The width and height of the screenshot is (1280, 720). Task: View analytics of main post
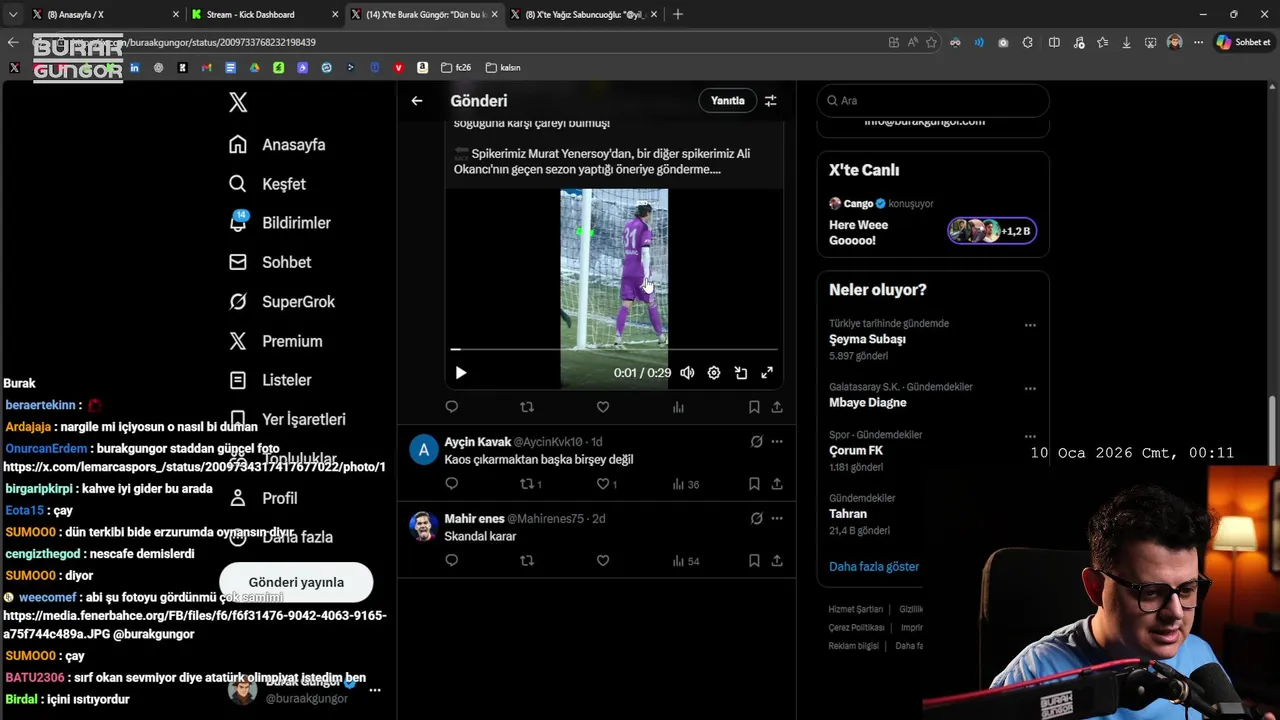[678, 407]
